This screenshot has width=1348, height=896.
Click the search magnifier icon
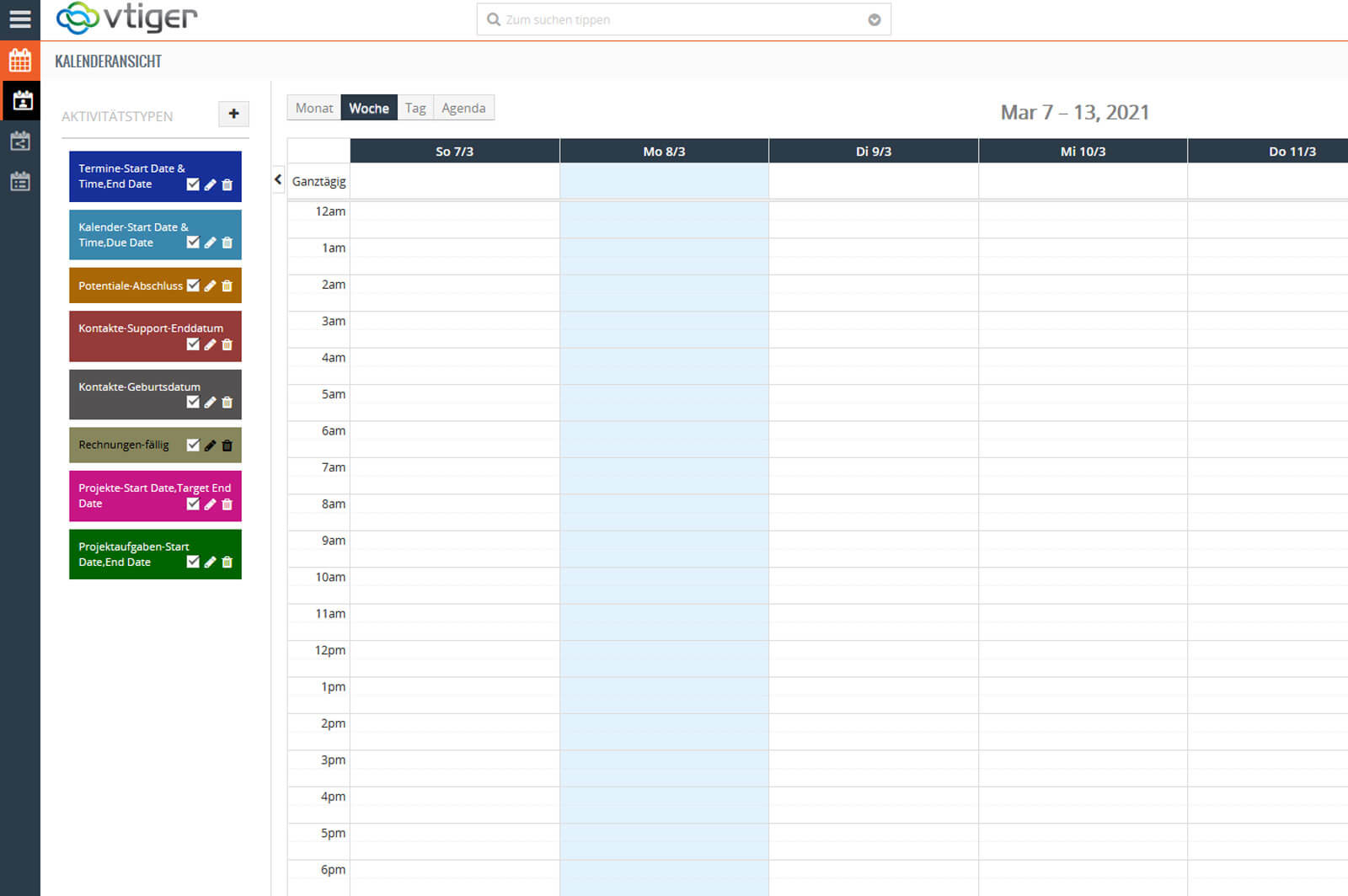494,19
